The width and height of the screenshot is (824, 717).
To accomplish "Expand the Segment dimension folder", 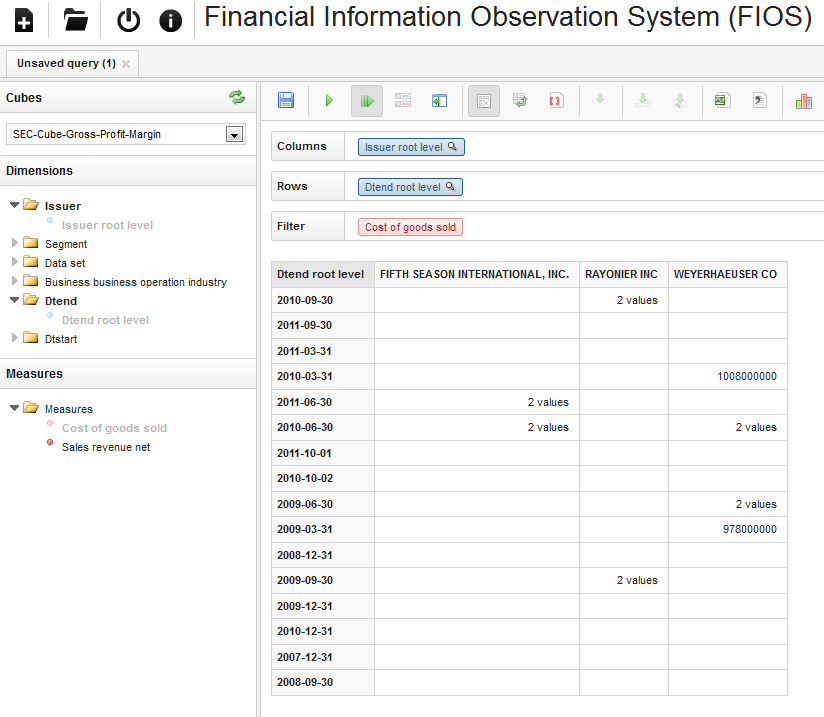I will point(15,243).
